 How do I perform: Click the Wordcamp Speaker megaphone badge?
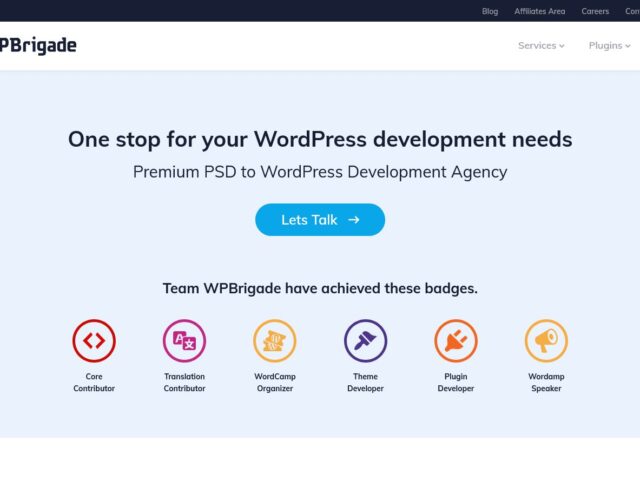click(546, 341)
